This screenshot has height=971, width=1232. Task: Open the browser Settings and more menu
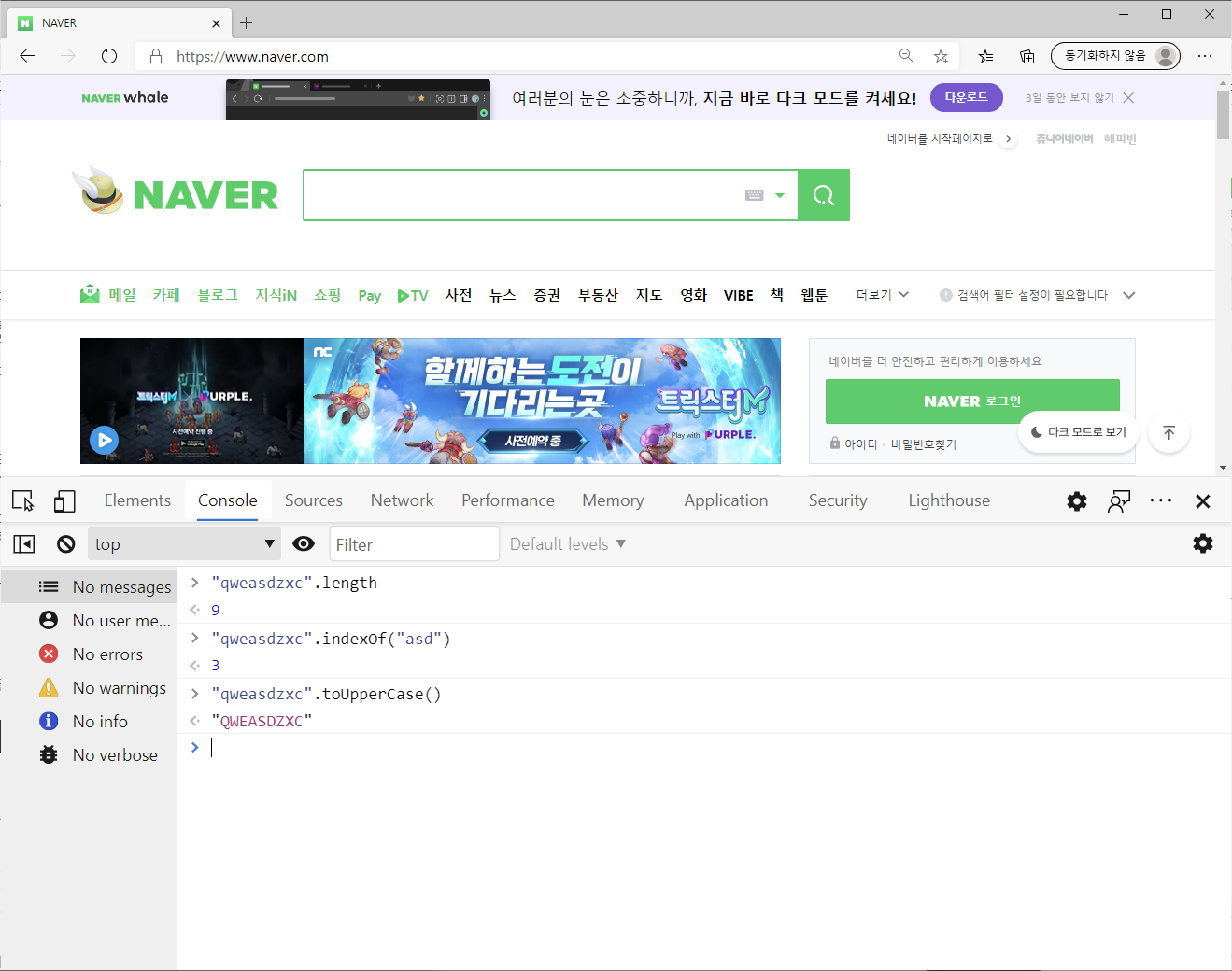click(x=1205, y=56)
